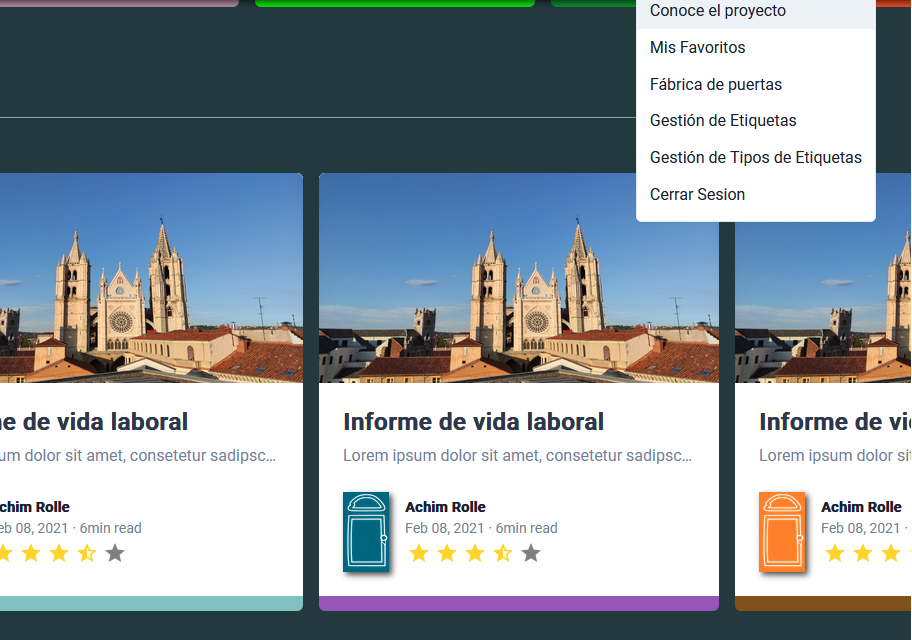Click the half-filled star on left card
Image resolution: width=912 pixels, height=640 pixels.
click(x=87, y=553)
